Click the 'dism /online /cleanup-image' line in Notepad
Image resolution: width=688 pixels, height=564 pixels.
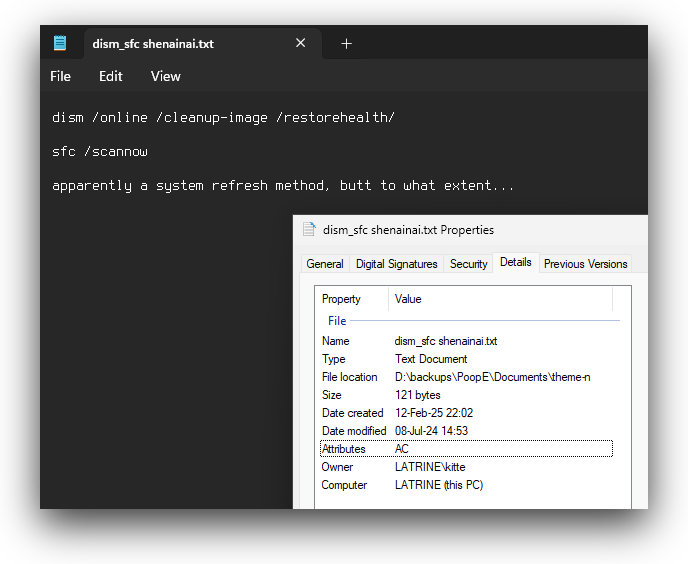[223, 118]
